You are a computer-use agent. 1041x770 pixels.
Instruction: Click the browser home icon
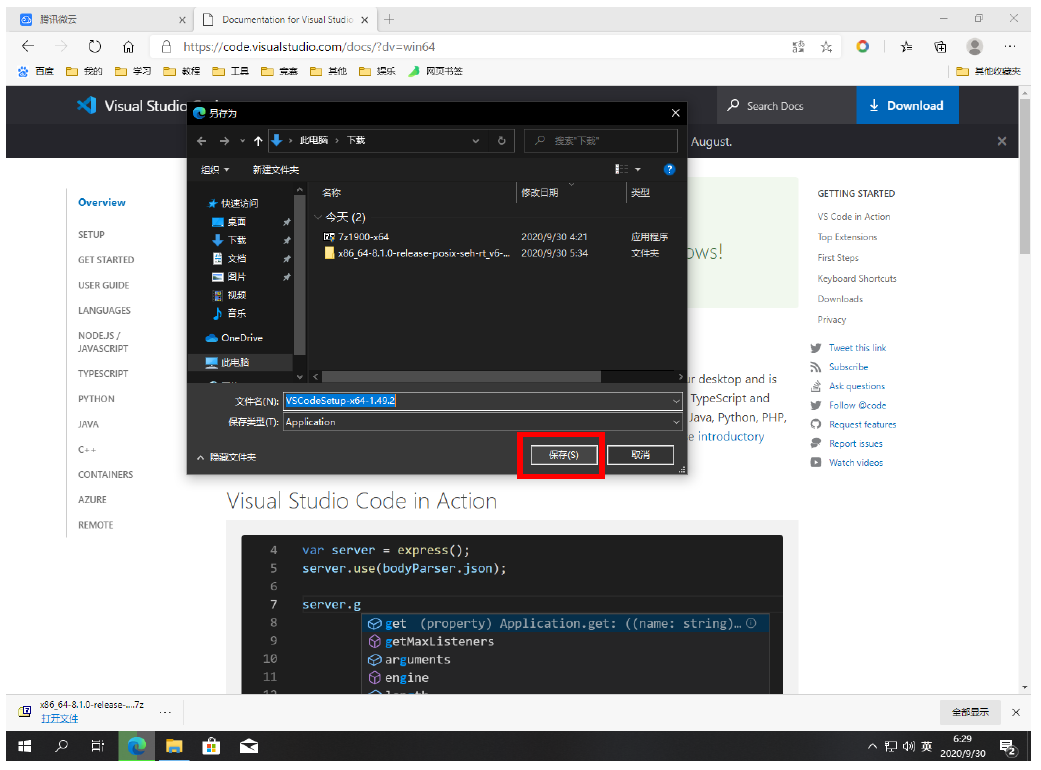pos(128,47)
